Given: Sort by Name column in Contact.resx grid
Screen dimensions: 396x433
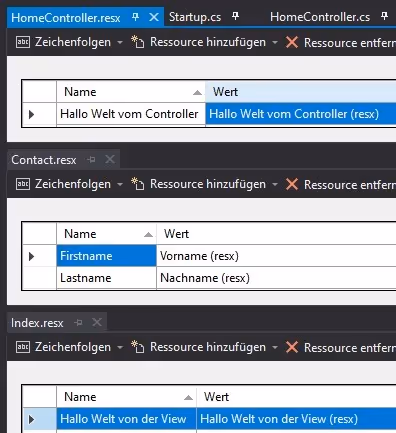Looking at the screenshot, I should (x=106, y=234).
